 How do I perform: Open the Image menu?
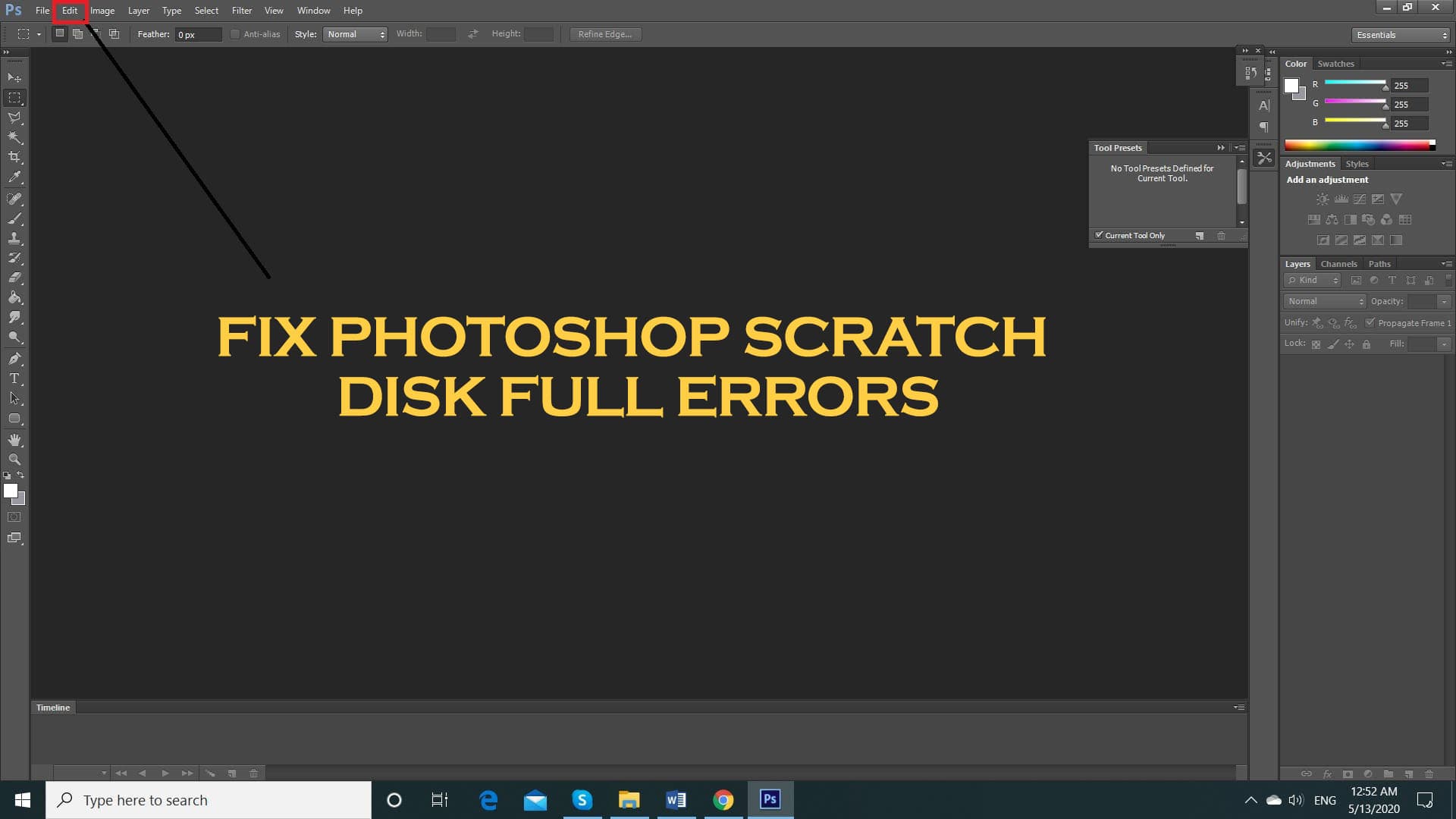coord(102,11)
